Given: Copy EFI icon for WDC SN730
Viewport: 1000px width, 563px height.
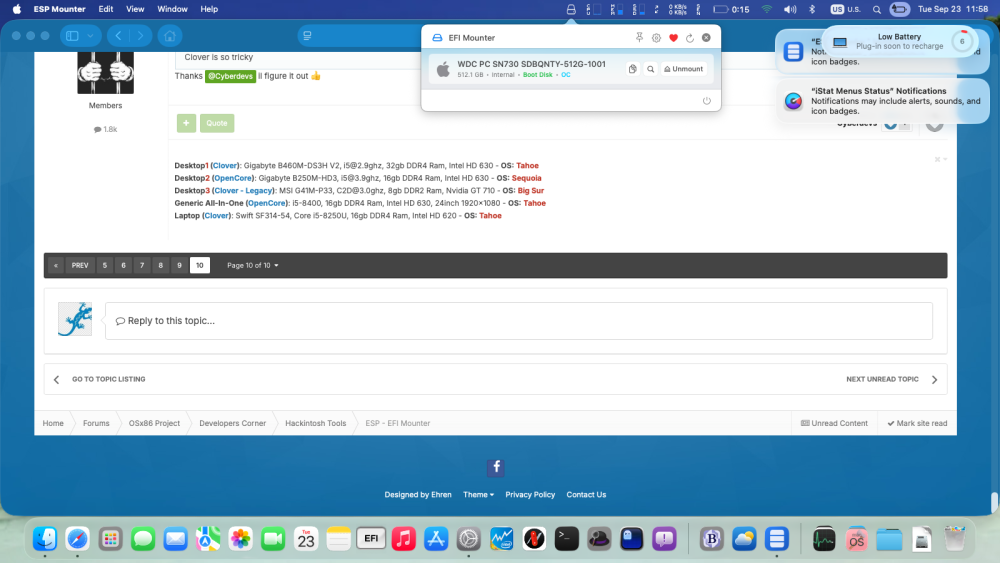Looking at the screenshot, I should tap(633, 69).
